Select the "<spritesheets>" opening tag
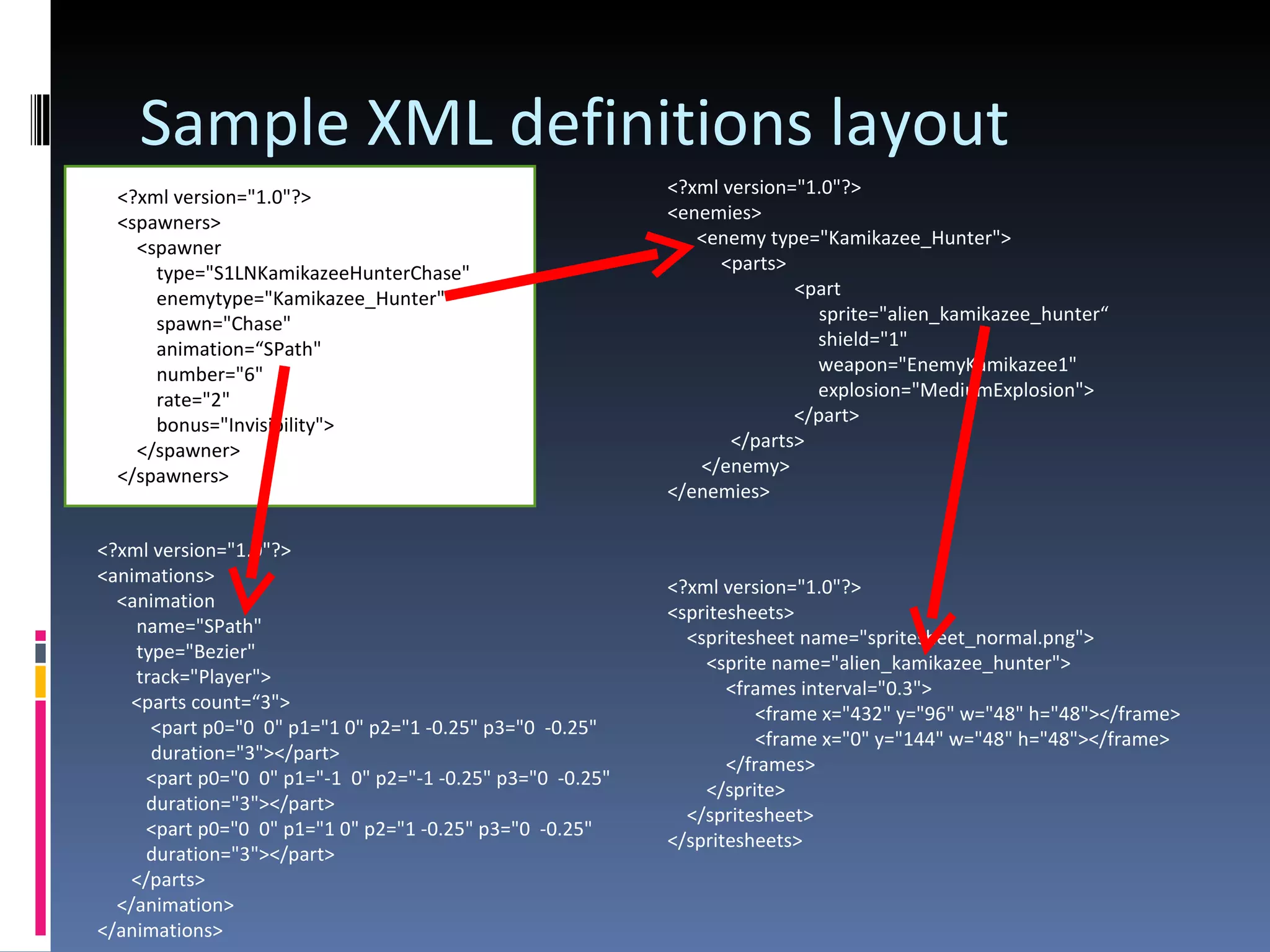 pyautogui.click(x=730, y=613)
